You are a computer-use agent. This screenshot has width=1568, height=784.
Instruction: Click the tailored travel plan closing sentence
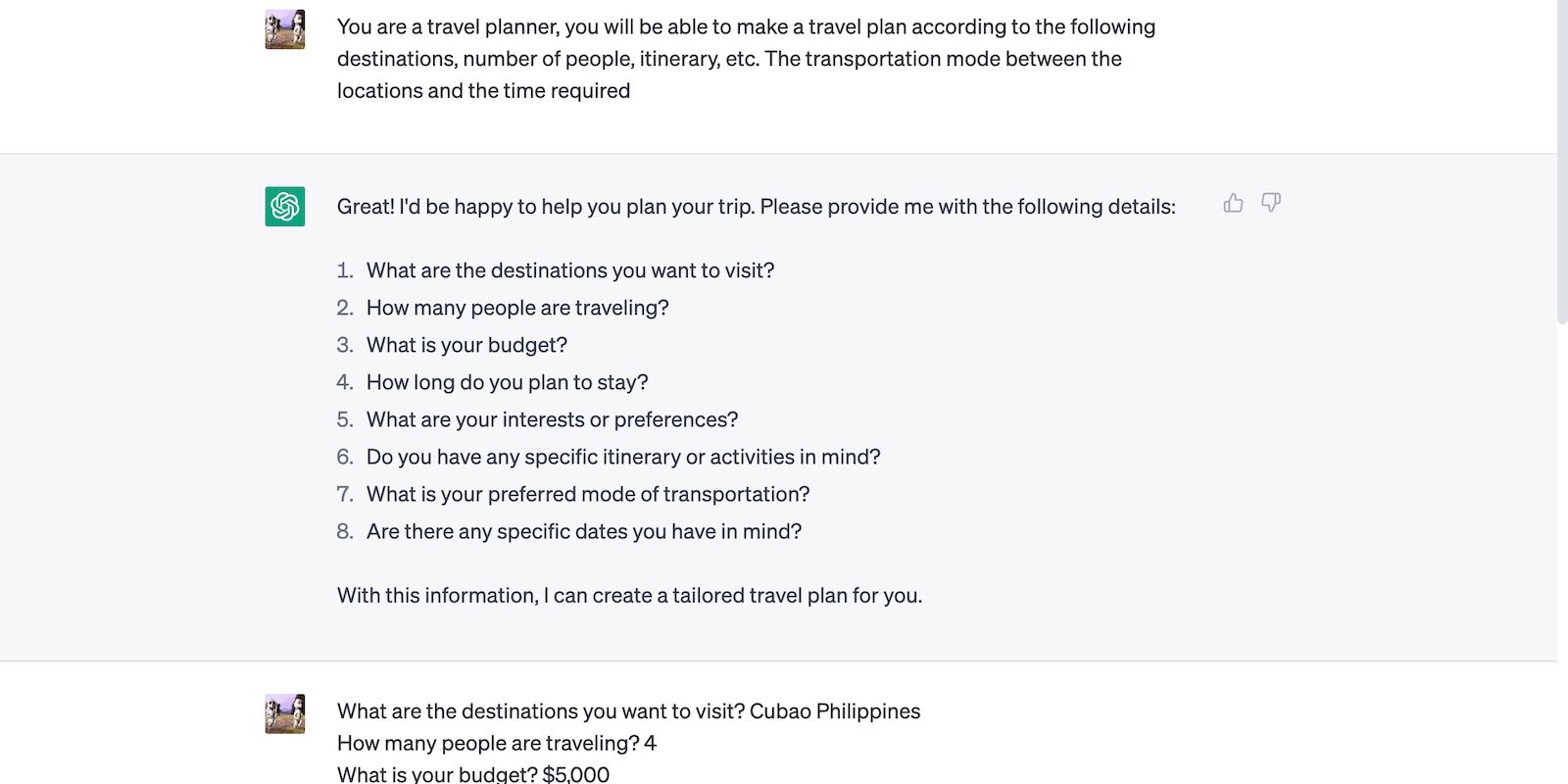(x=629, y=595)
